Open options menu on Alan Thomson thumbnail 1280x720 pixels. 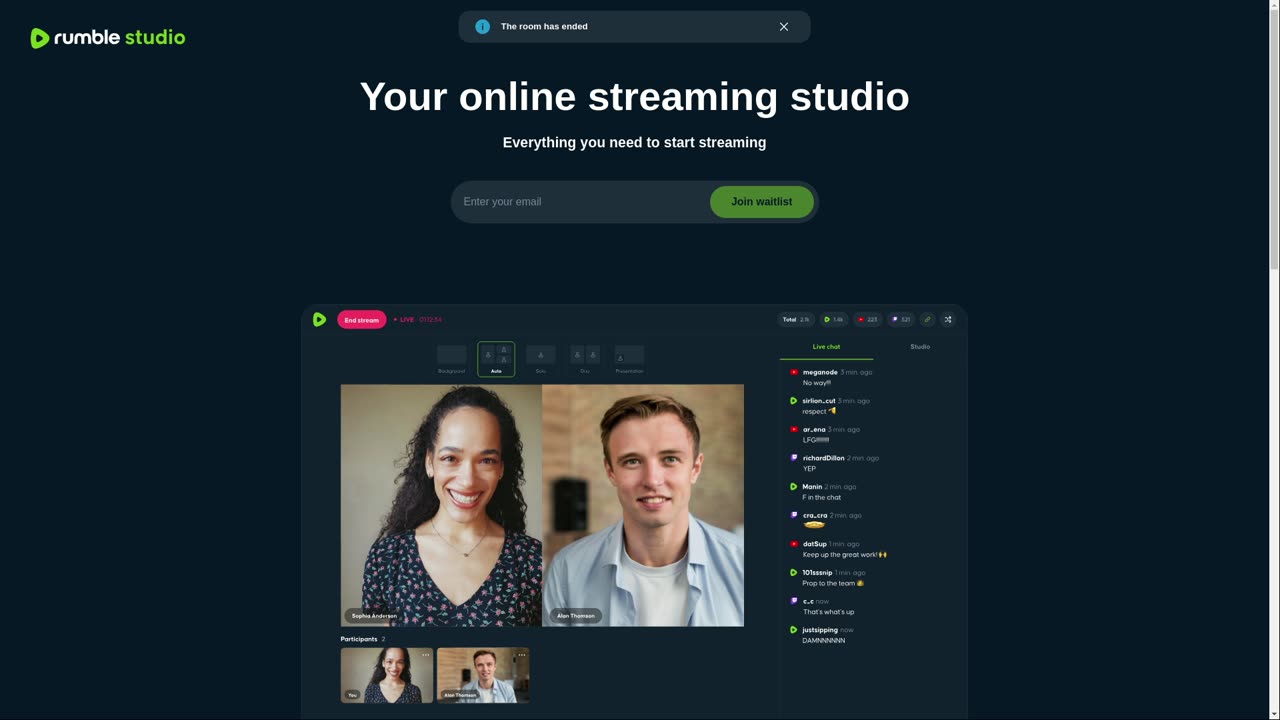521,655
